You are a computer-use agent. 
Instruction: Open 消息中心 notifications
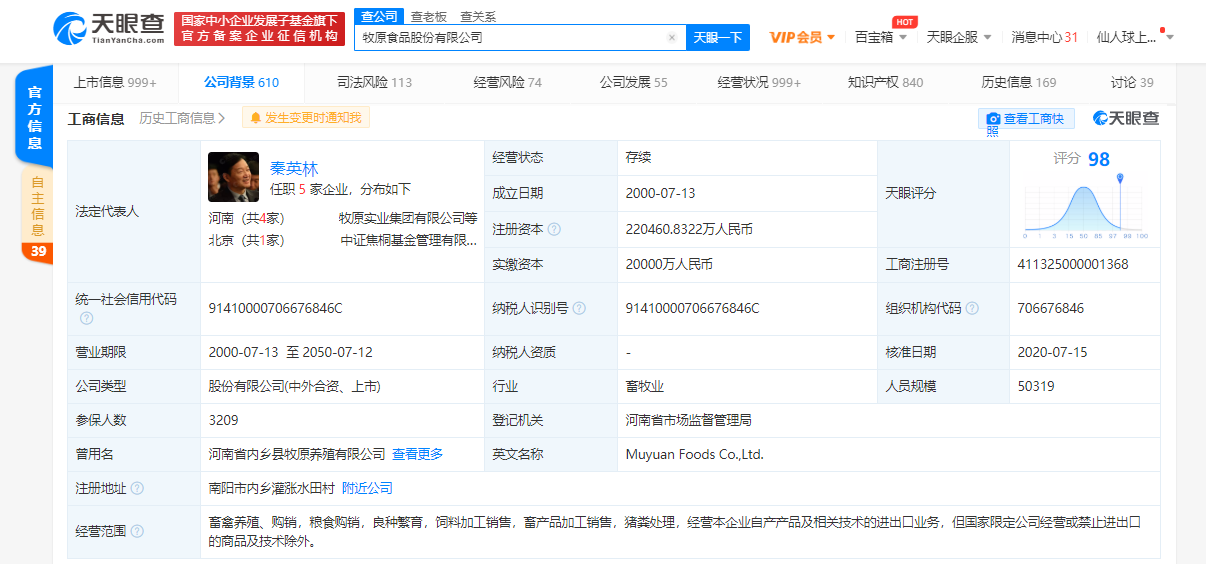pyautogui.click(x=1044, y=37)
